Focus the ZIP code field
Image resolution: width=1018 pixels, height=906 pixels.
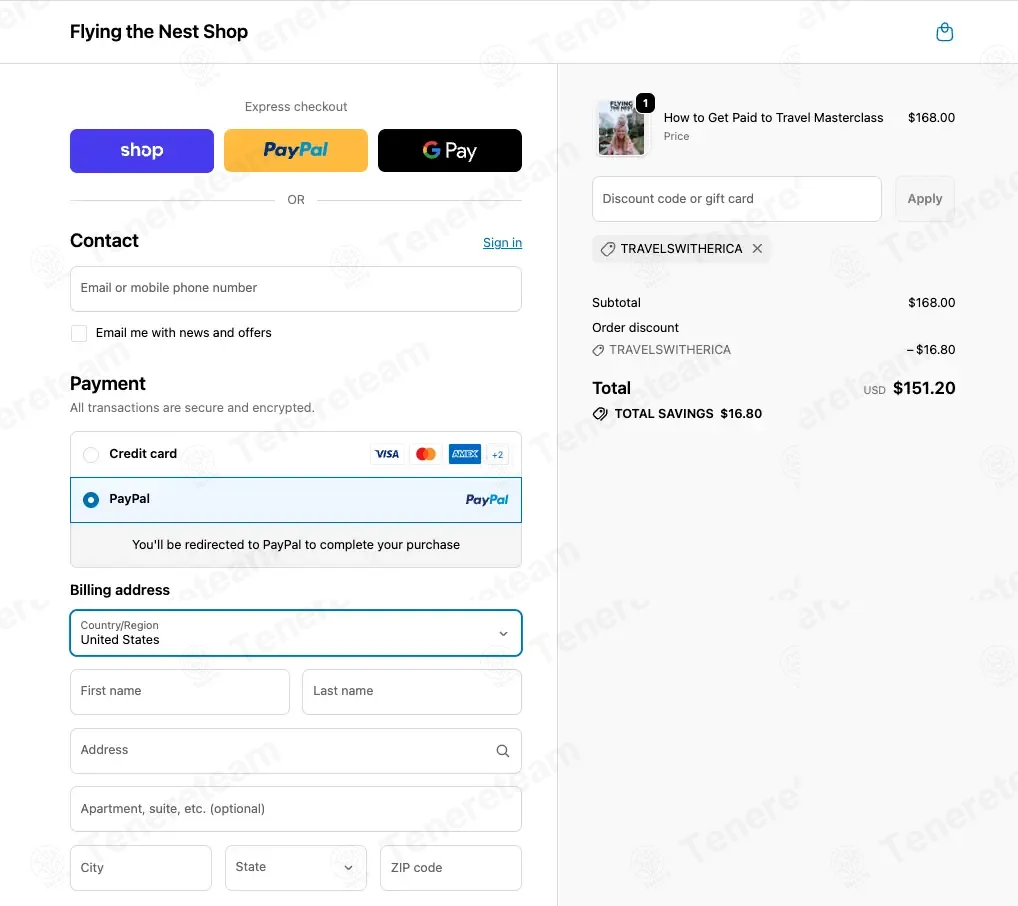click(451, 868)
